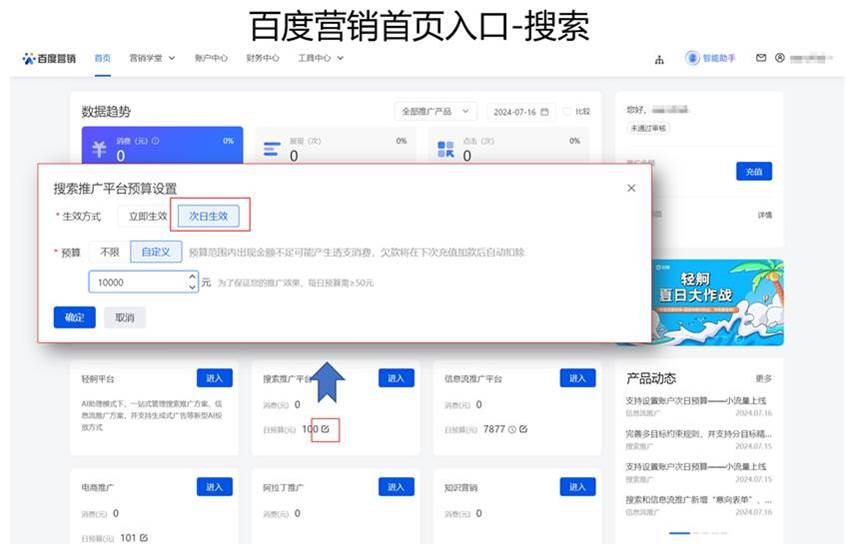Choose 自定义 budget option
Screen dimensions: 856x544
156,252
